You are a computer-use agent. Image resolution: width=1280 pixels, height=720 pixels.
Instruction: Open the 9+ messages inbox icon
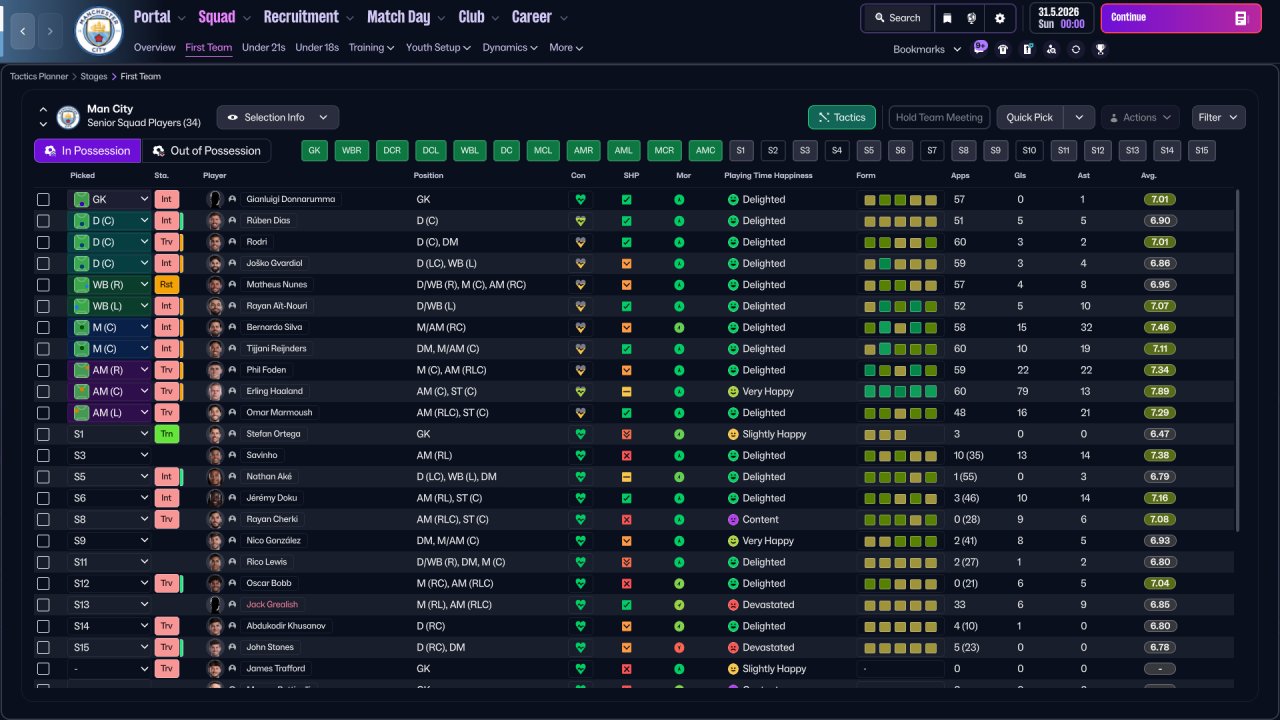(x=980, y=48)
